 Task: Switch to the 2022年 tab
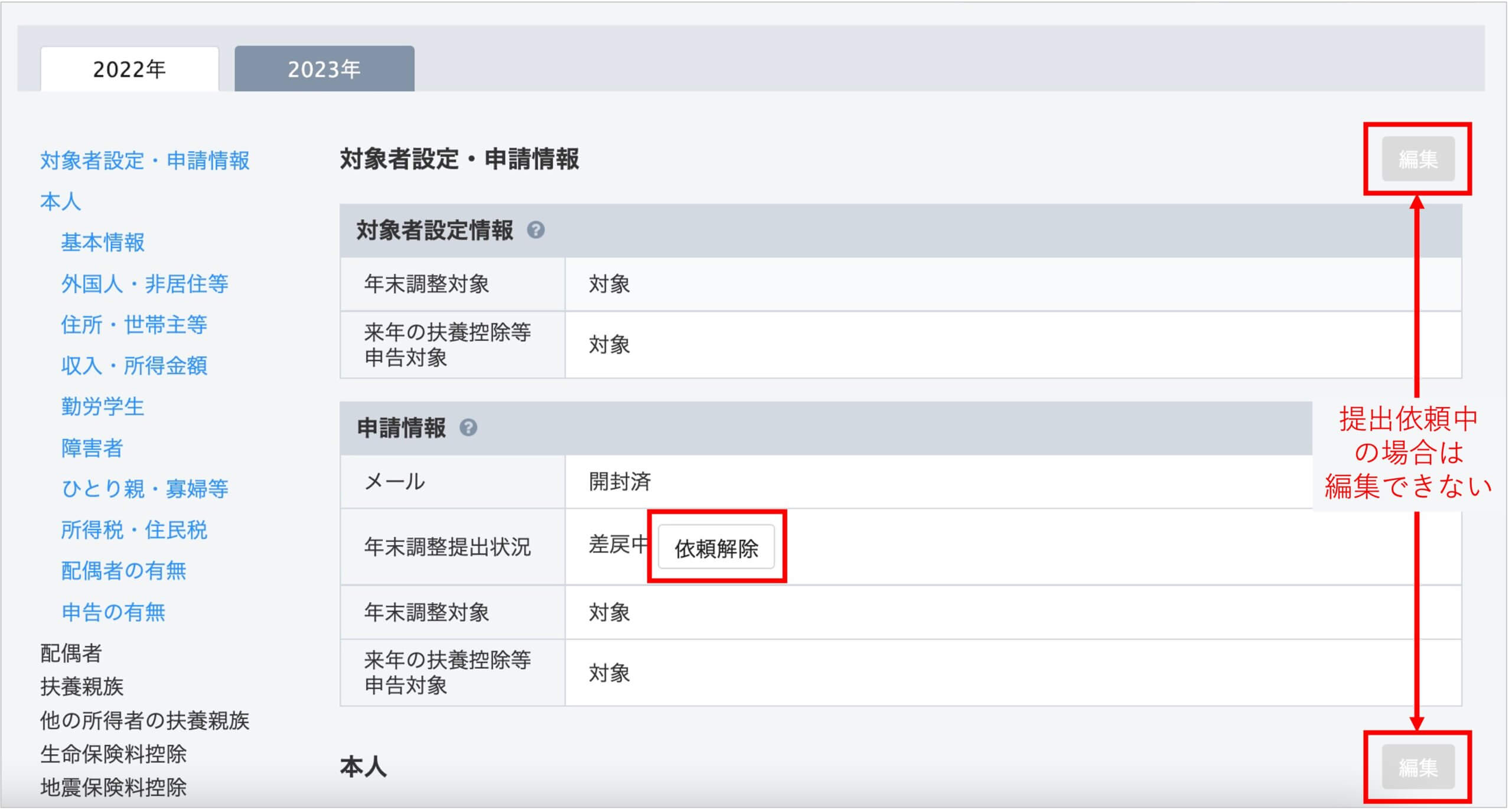click(x=129, y=69)
